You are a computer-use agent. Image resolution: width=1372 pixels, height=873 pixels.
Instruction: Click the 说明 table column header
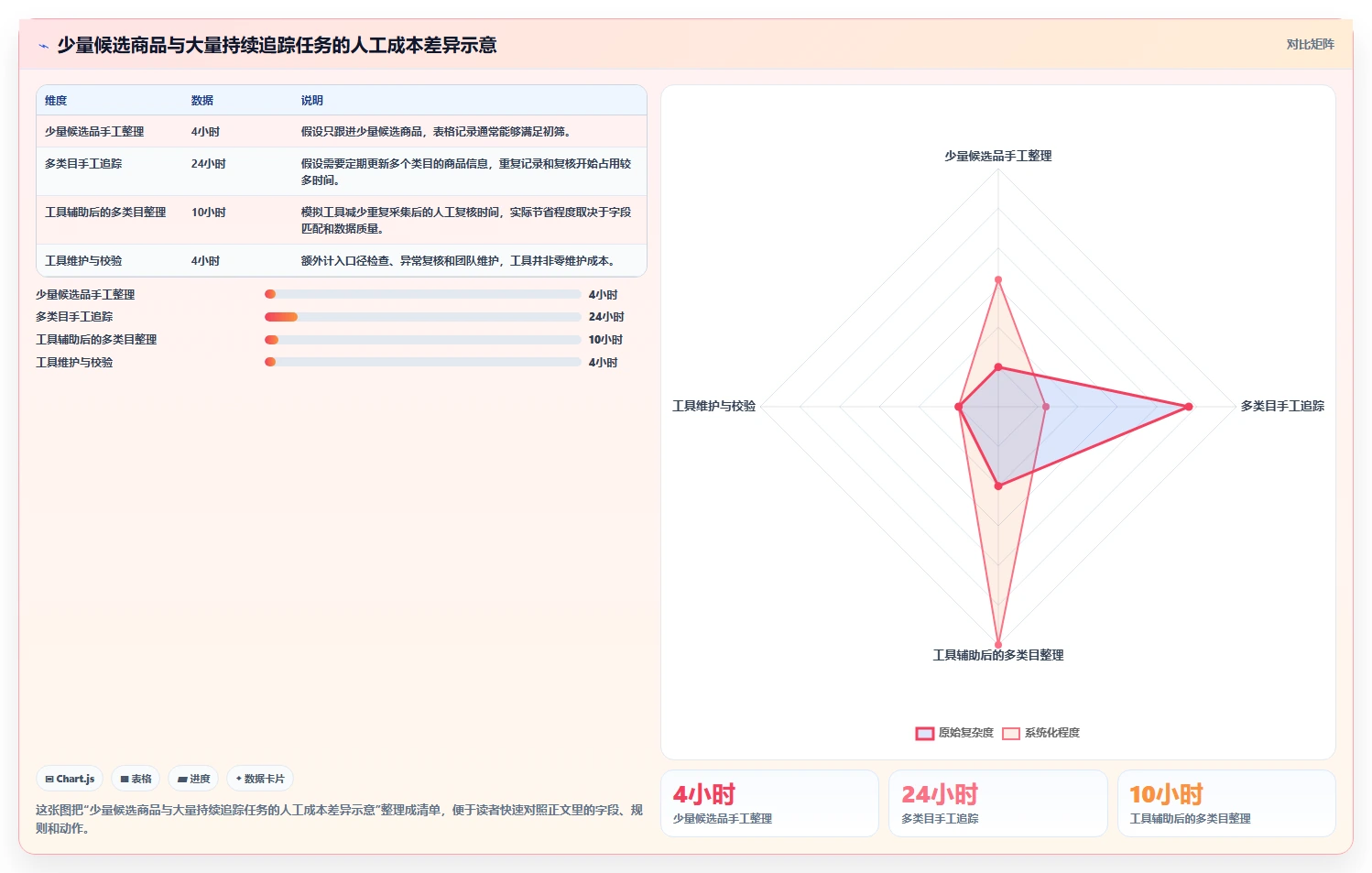(312, 101)
